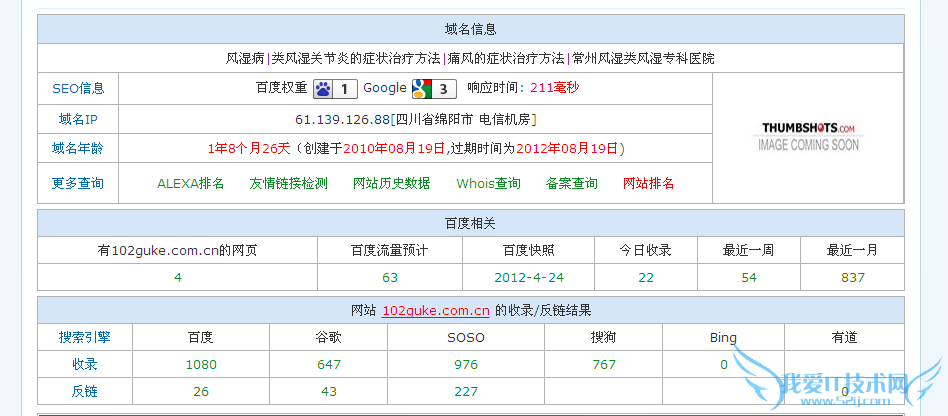Click today's indexed count 22
The image size is (948, 416).
point(646,278)
